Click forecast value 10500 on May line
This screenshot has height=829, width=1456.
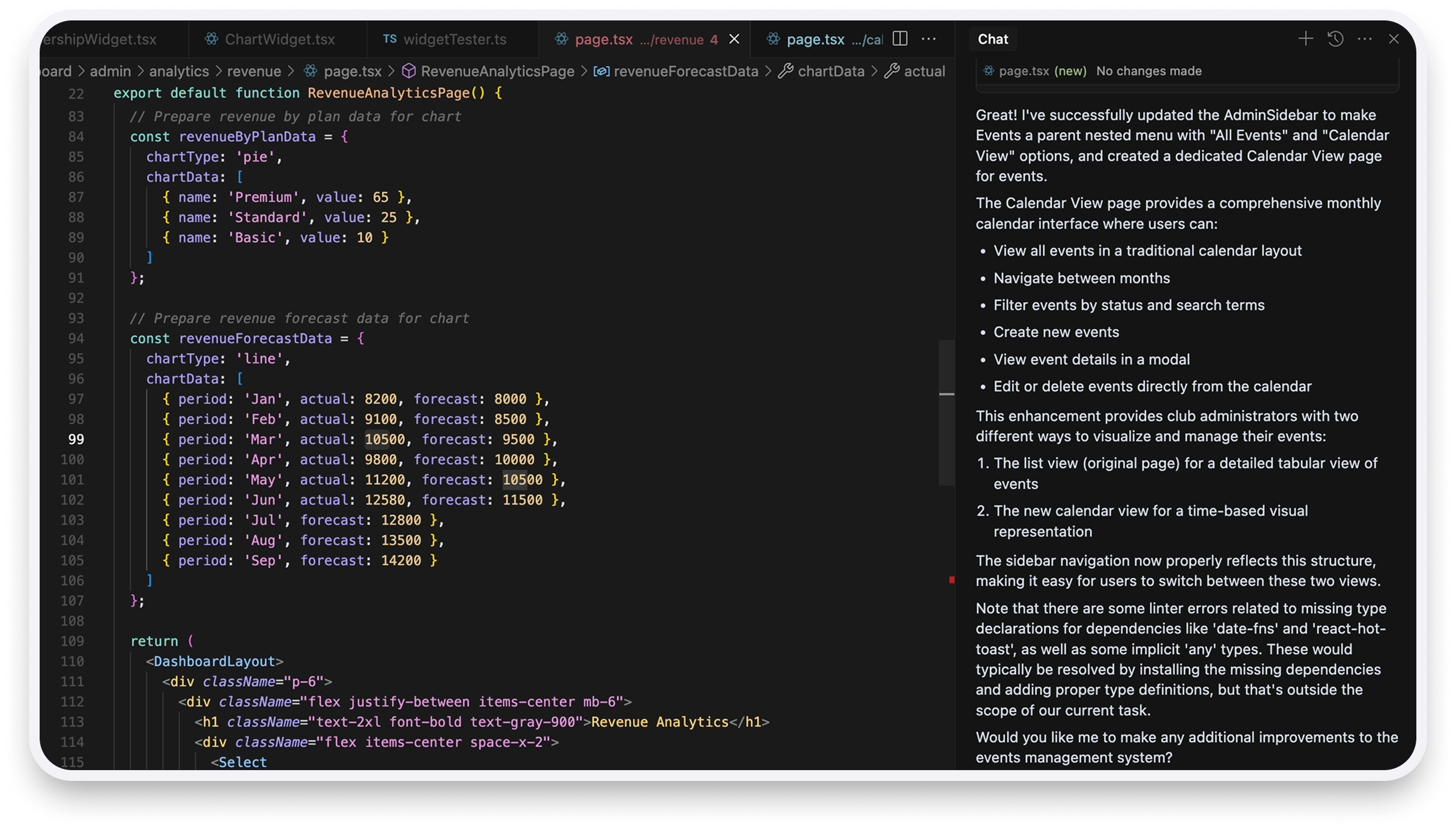pos(523,479)
